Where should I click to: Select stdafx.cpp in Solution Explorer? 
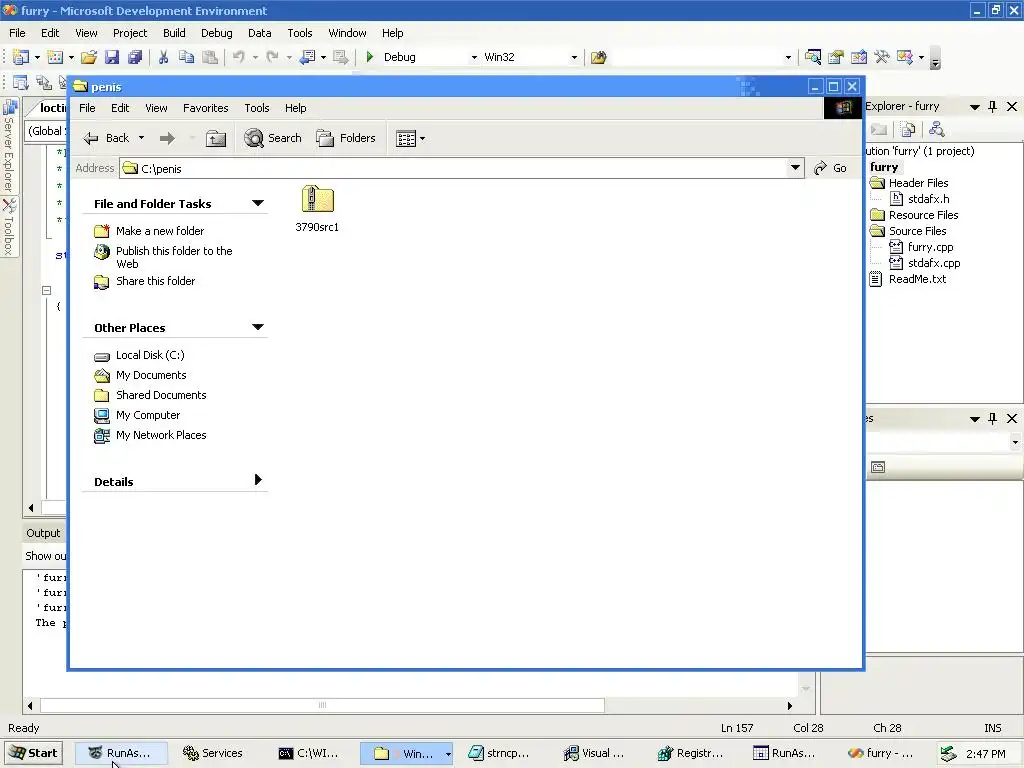934,263
